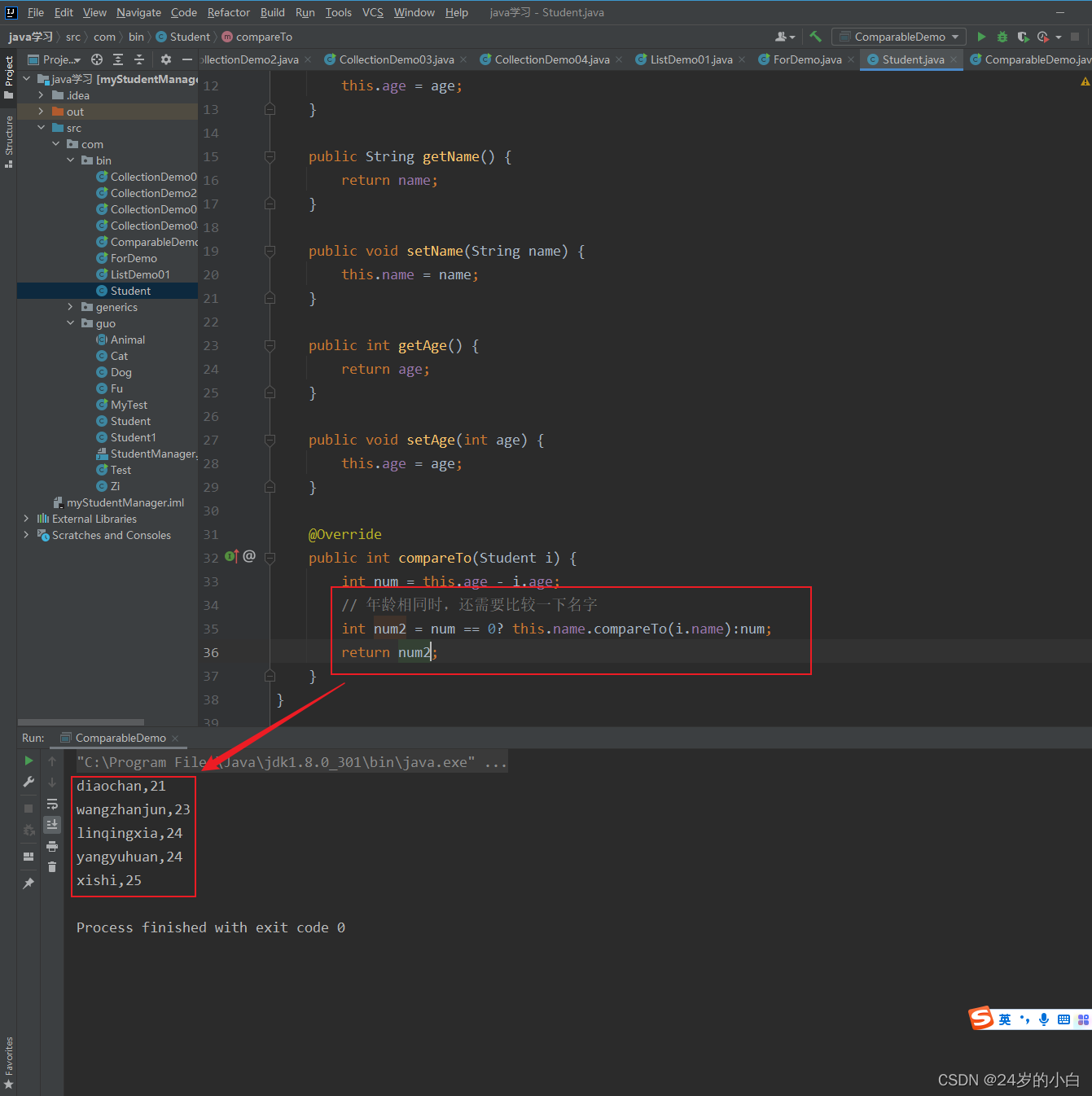Image resolution: width=1092 pixels, height=1096 pixels.
Task: Click the grey Stop square in the top toolbar
Action: tap(1075, 37)
